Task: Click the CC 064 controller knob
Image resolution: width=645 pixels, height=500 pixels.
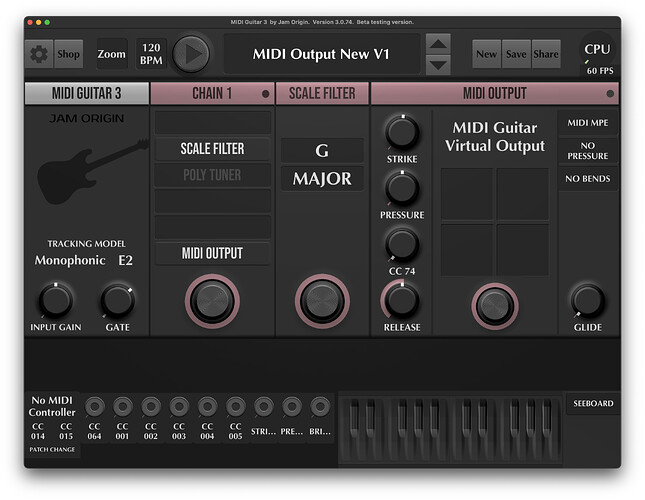Action: point(95,407)
